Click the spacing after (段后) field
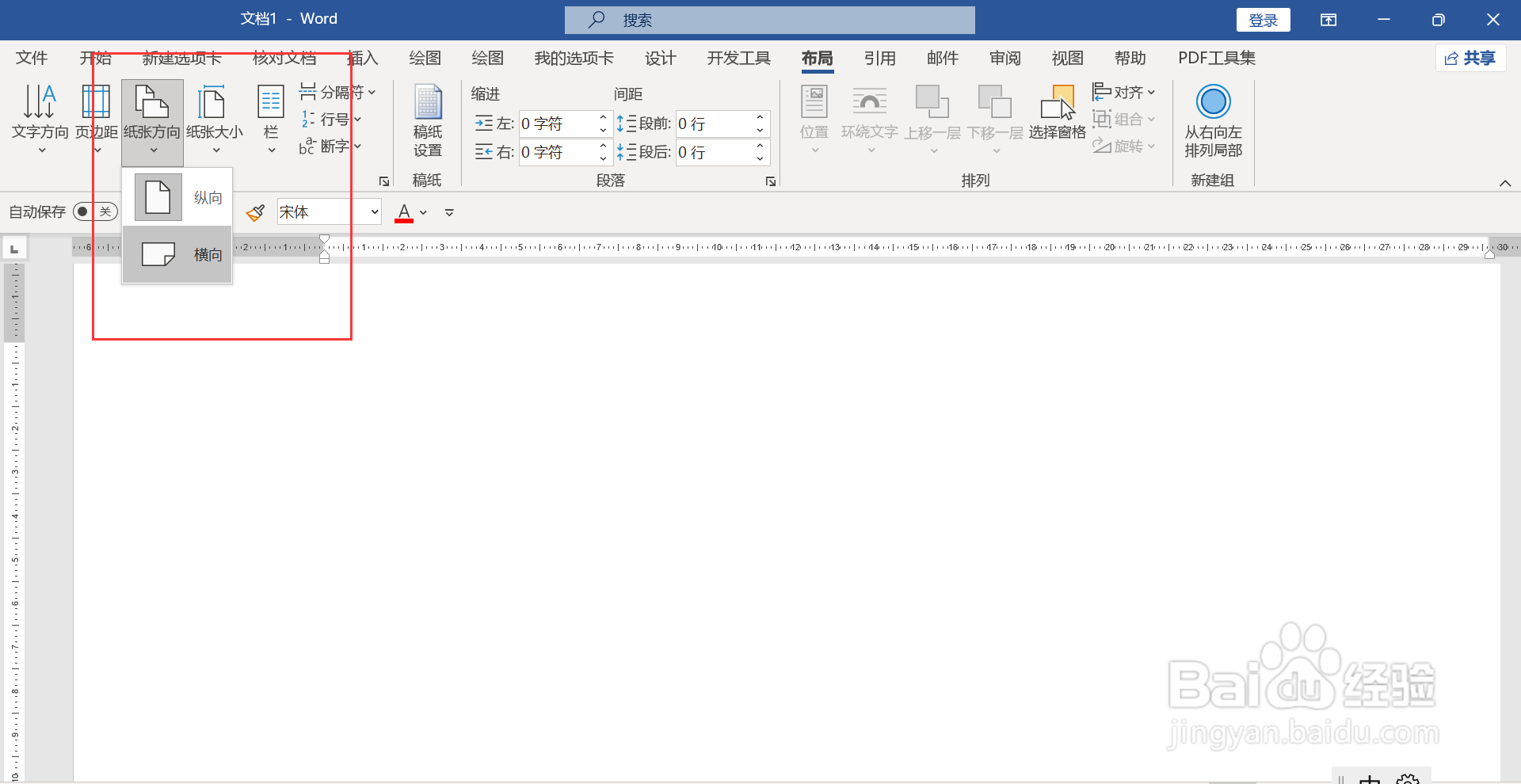This screenshot has width=1521, height=784. point(713,152)
